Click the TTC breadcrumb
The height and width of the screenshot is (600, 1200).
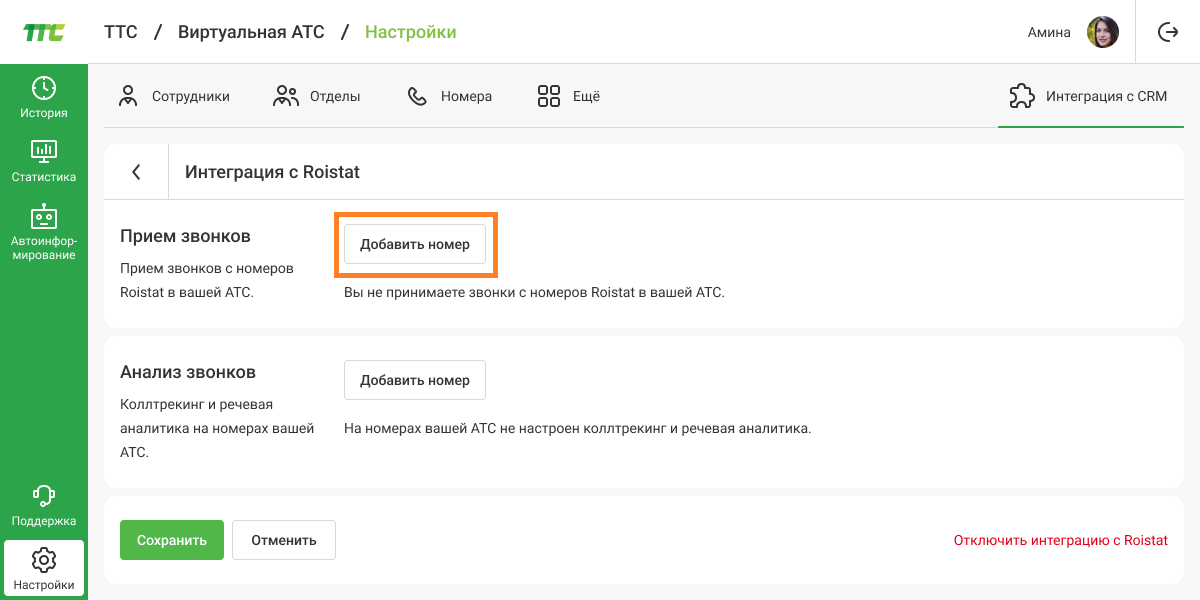click(x=121, y=32)
